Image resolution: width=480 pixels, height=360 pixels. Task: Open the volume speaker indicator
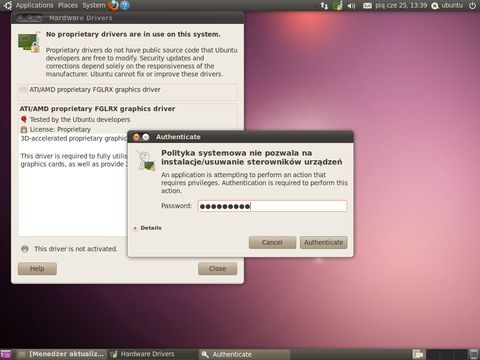(x=351, y=5)
